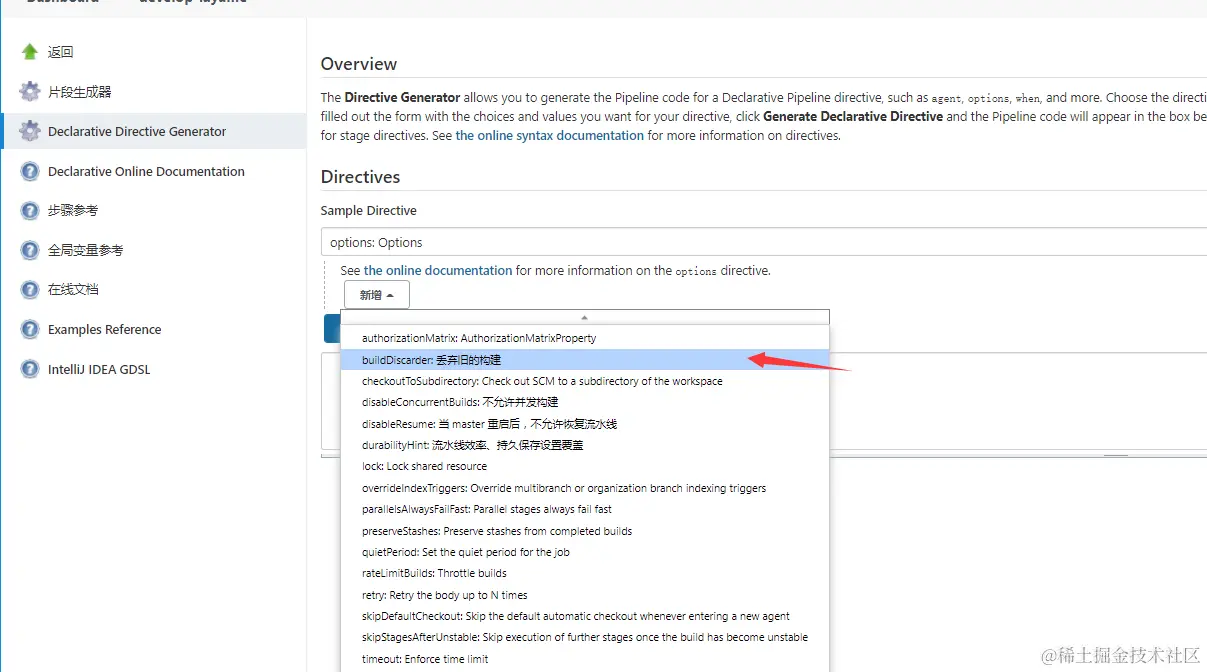Image resolution: width=1207 pixels, height=672 pixels.
Task: Follow the online syntax documentation link
Action: pyautogui.click(x=550, y=135)
